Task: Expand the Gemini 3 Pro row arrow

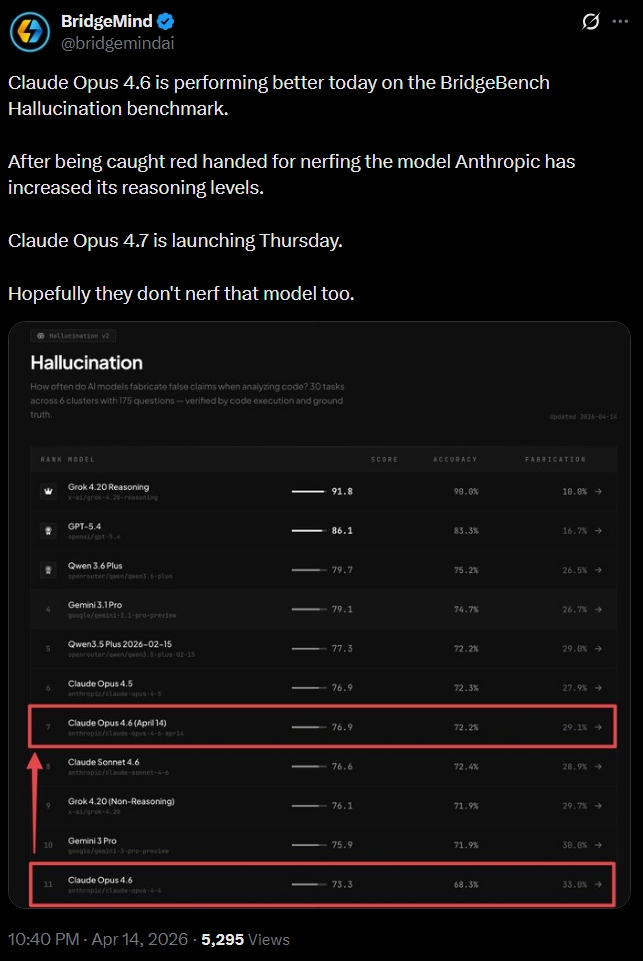Action: pyautogui.click(x=598, y=845)
